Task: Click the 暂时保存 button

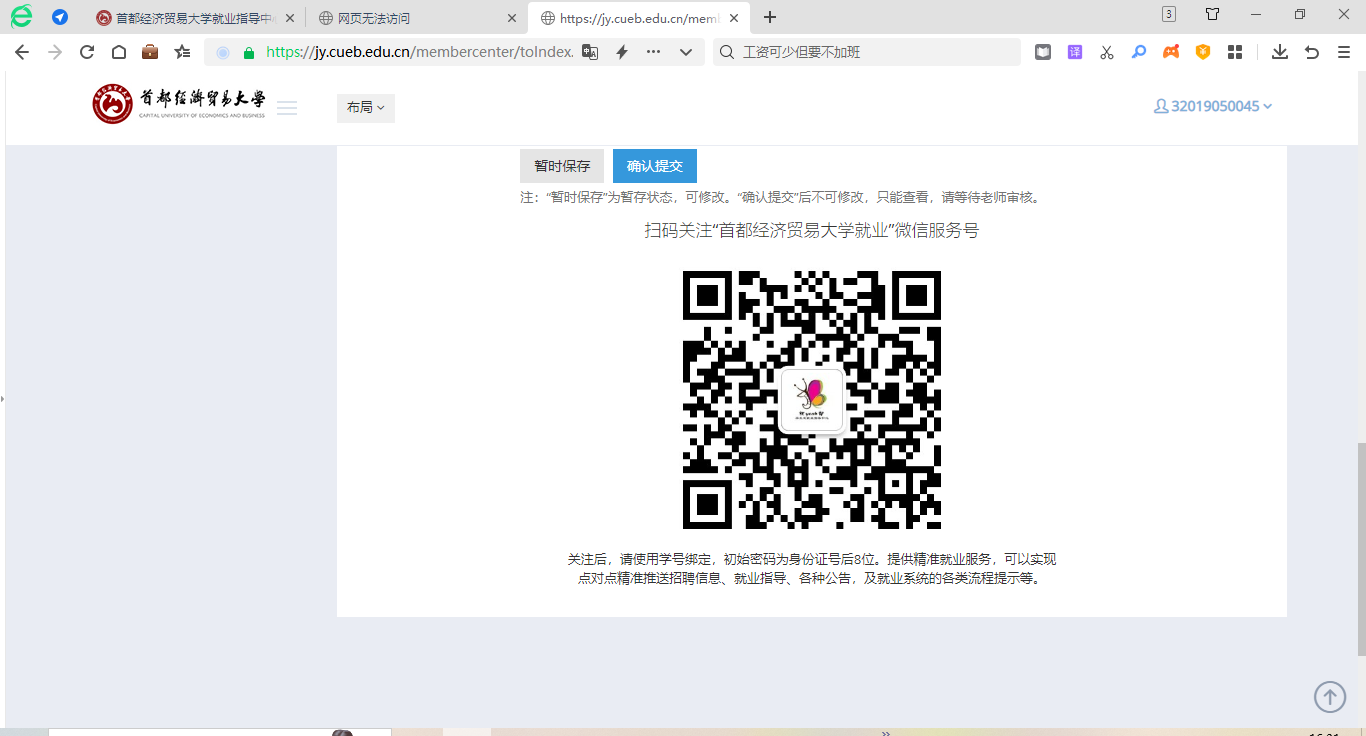Action: 562,166
